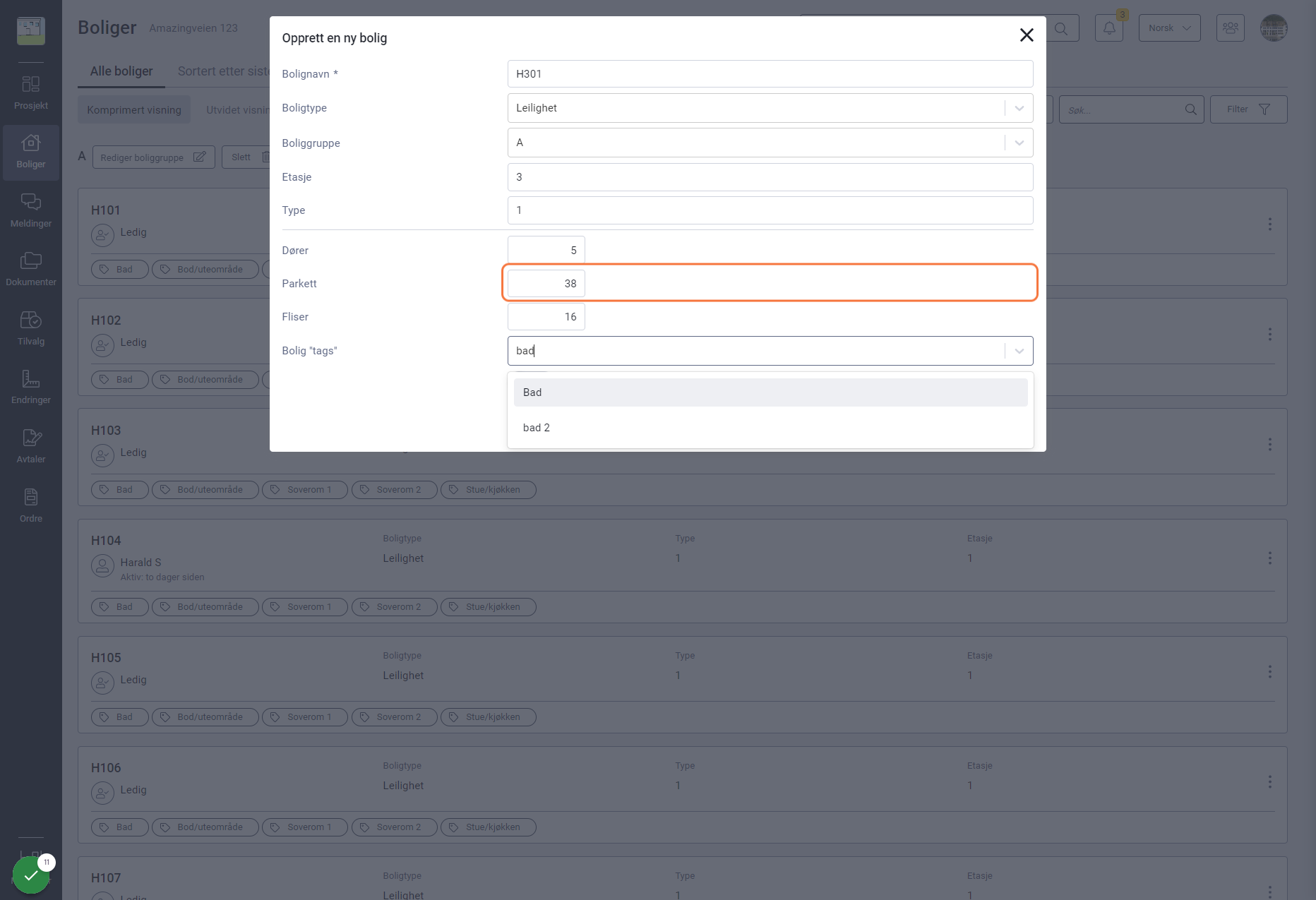This screenshot has height=900, width=1316.
Task: Open the three-dot menu for H104
Action: pyautogui.click(x=1270, y=558)
